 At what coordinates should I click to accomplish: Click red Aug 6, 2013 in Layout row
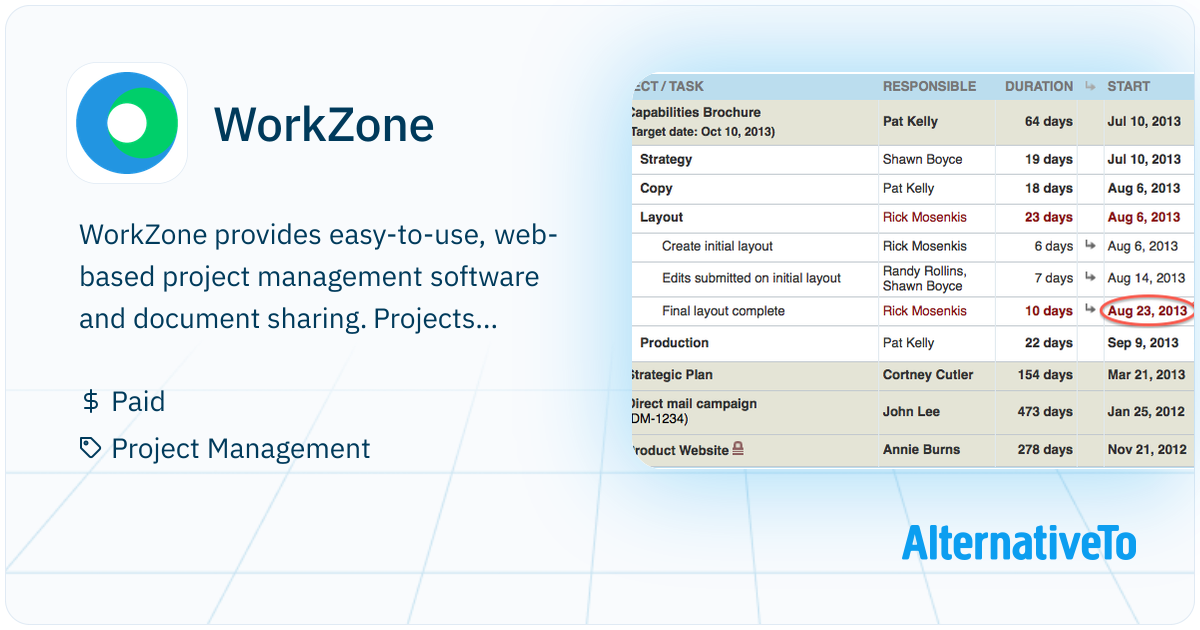coord(1143,217)
